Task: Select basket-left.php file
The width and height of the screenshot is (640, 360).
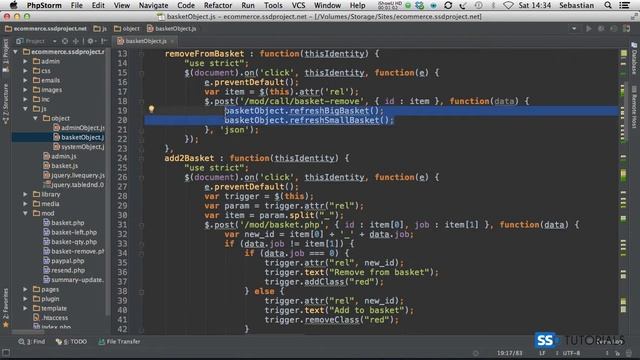Action: point(70,232)
